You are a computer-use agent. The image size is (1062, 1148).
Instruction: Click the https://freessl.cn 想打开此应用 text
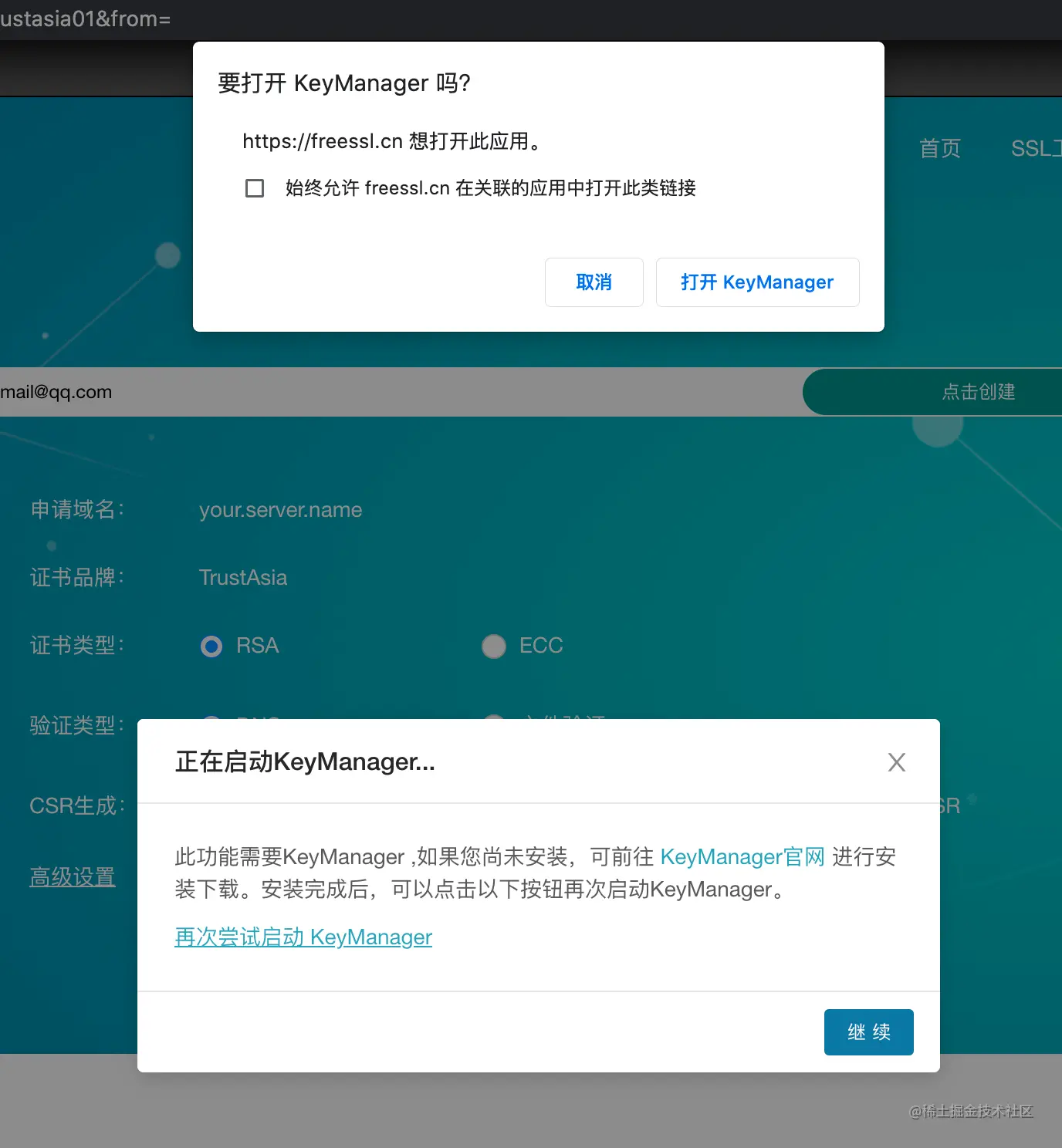point(392,141)
